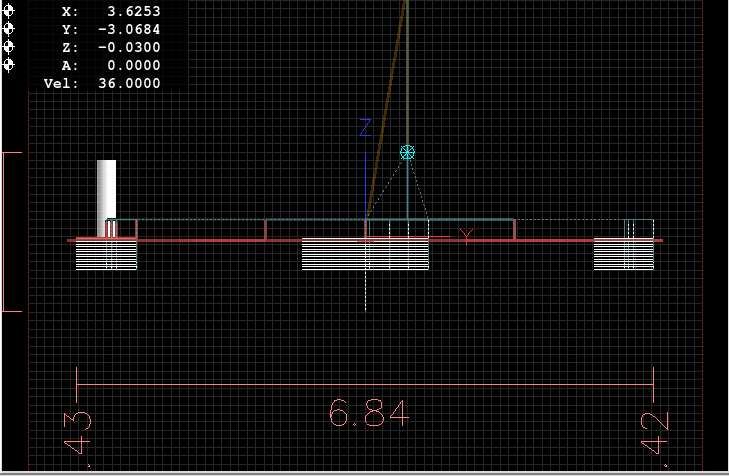Click the red bracket at left edge
The image size is (729, 476).
coord(11,232)
